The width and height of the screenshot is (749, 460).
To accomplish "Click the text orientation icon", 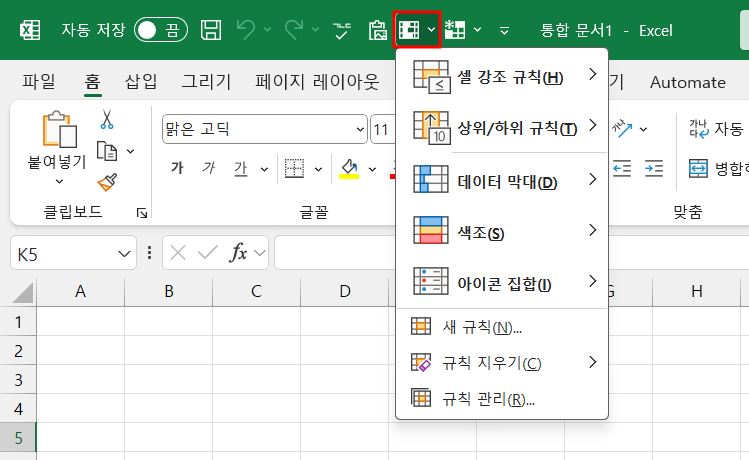I will [622, 128].
